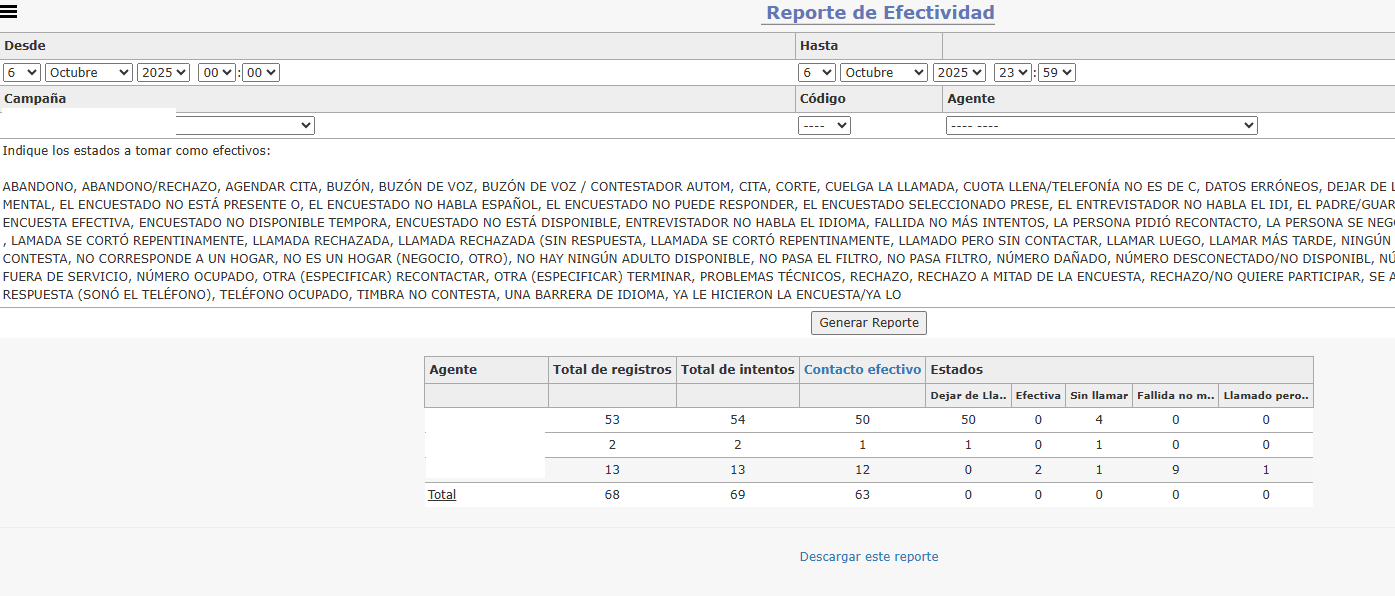This screenshot has height=596, width=1395.
Task: Click the Contacto efectivo column header
Action: click(862, 370)
